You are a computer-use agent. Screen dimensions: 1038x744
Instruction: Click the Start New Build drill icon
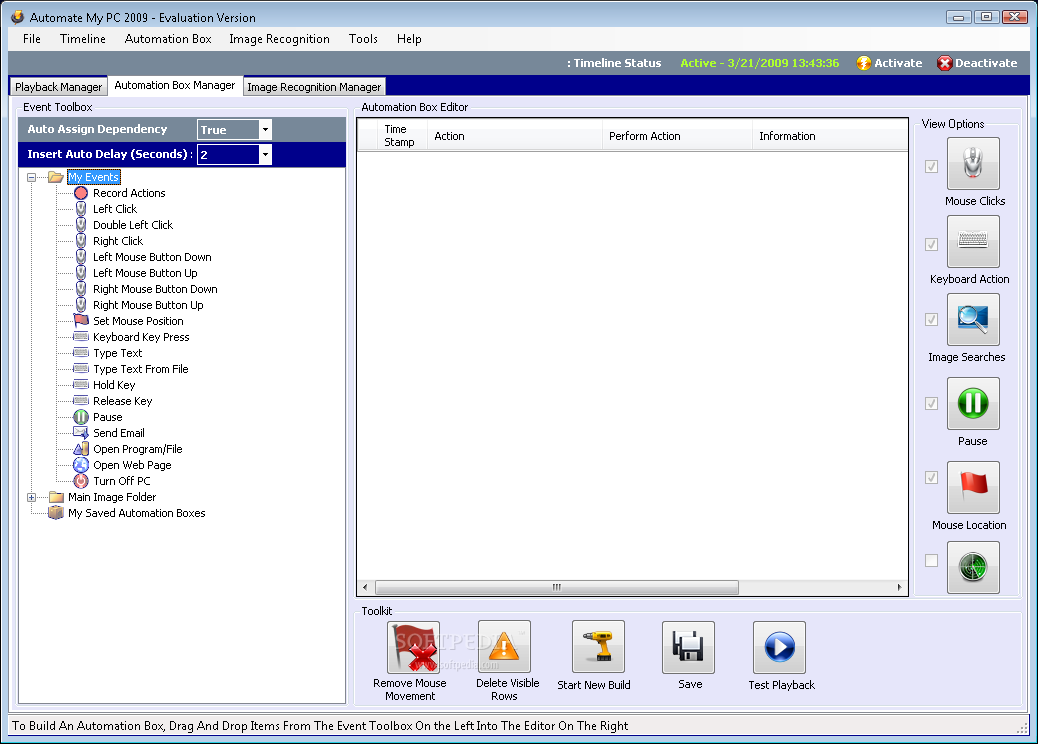tap(598, 647)
